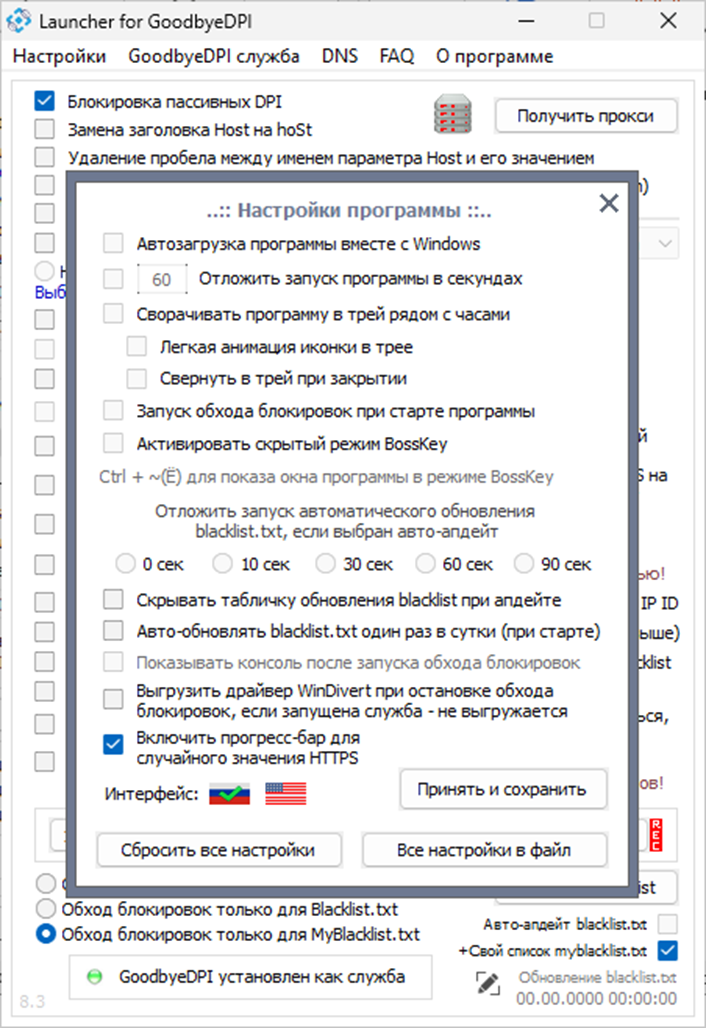Select the 10 сек radio button
Screen dimensions: 706x1028
click(223, 563)
